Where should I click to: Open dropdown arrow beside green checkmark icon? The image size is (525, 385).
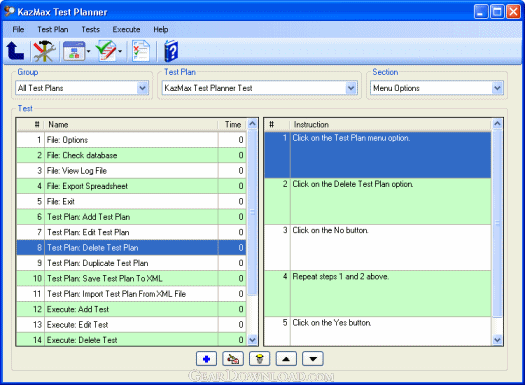click(x=120, y=51)
